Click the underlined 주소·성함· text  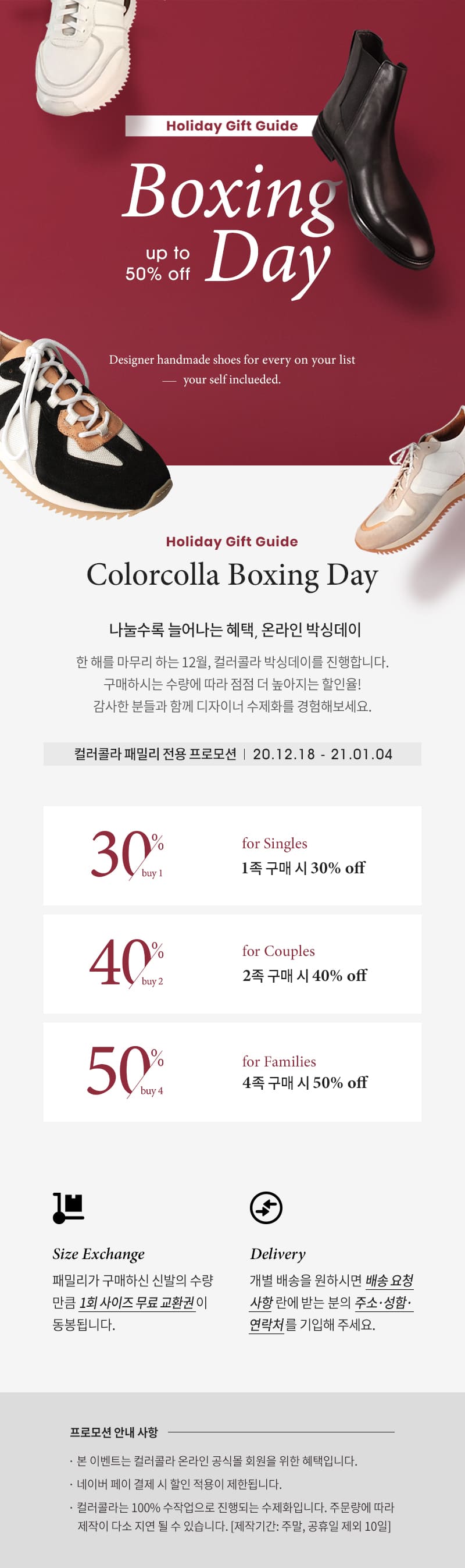click(x=384, y=1303)
